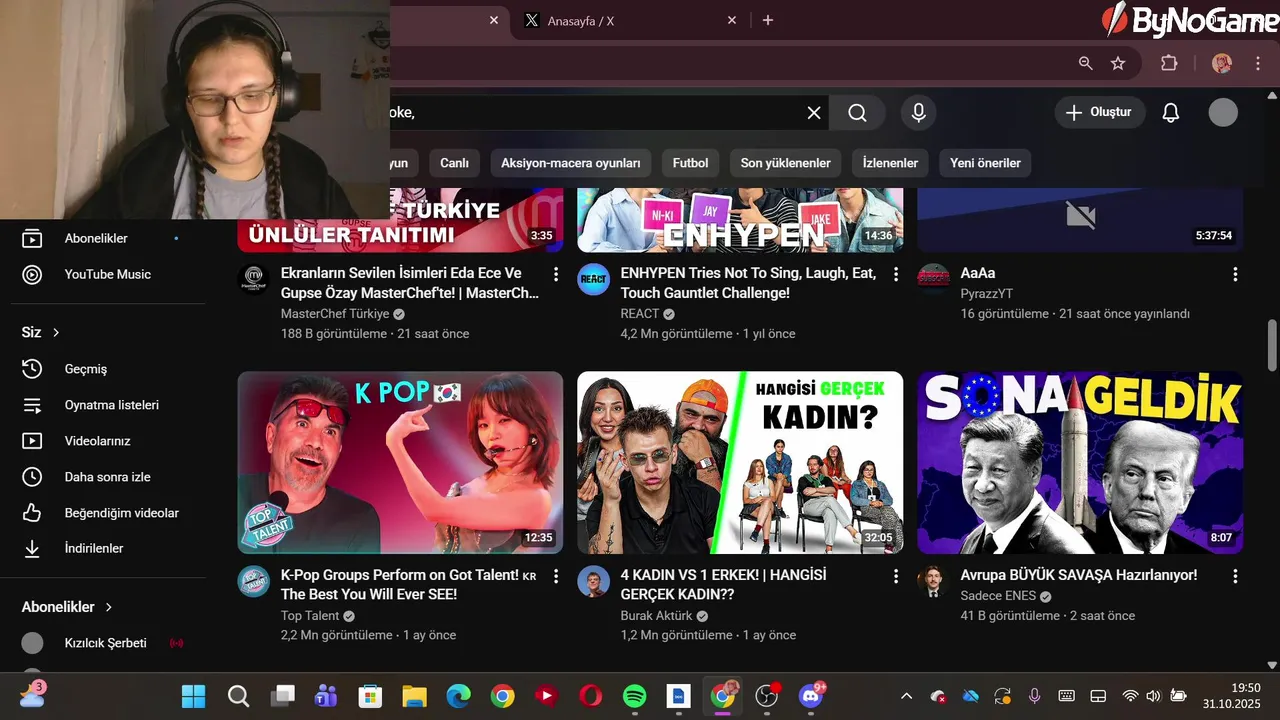Open a new browser tab

click(768, 20)
